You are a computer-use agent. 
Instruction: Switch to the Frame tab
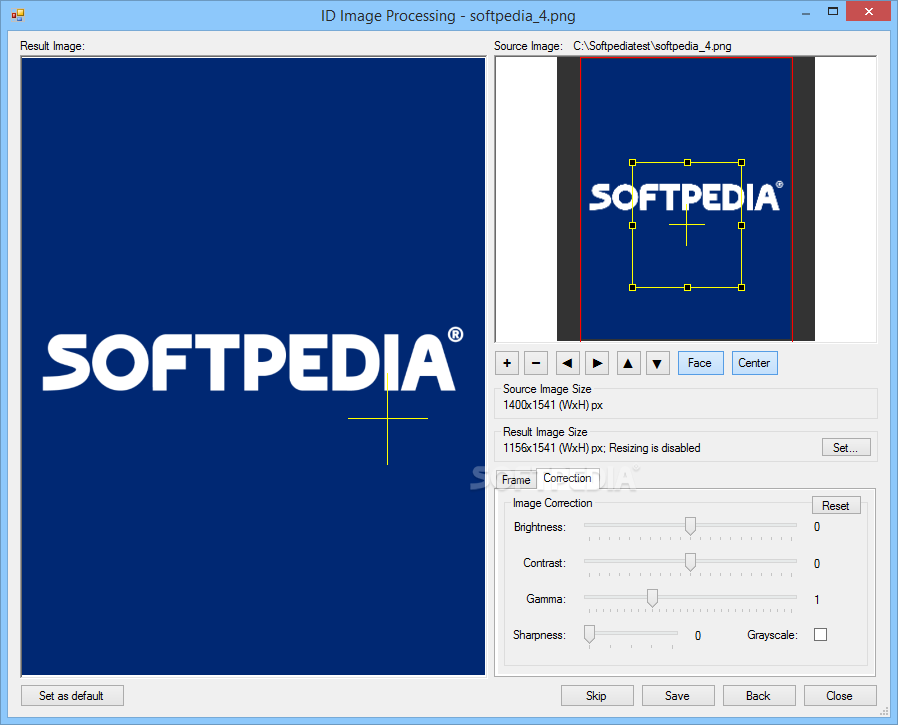(516, 480)
